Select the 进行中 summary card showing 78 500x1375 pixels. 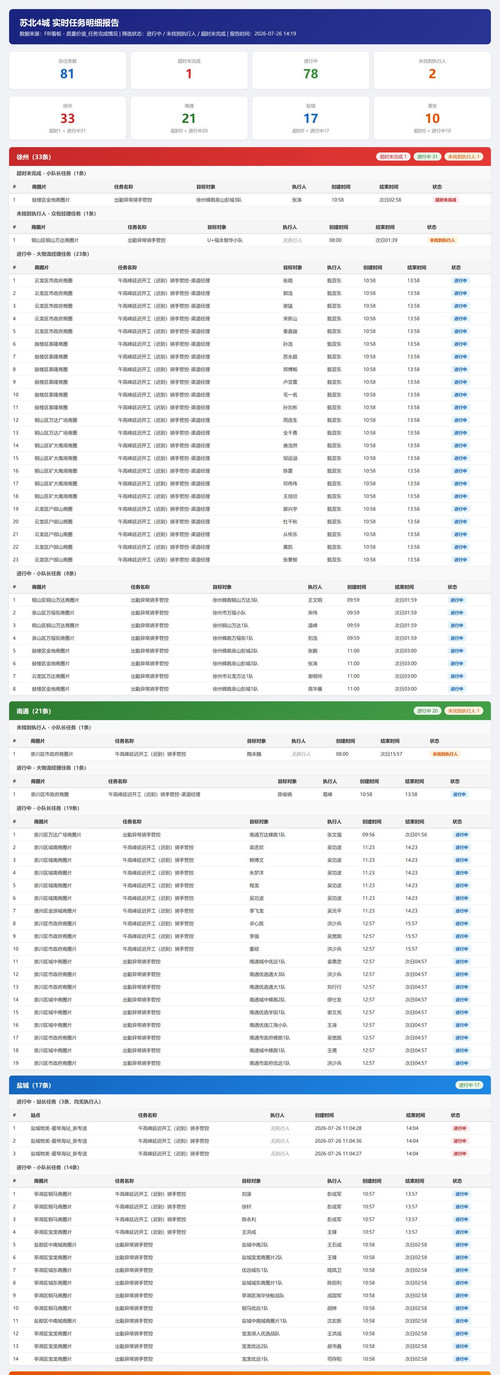pyautogui.click(x=311, y=69)
